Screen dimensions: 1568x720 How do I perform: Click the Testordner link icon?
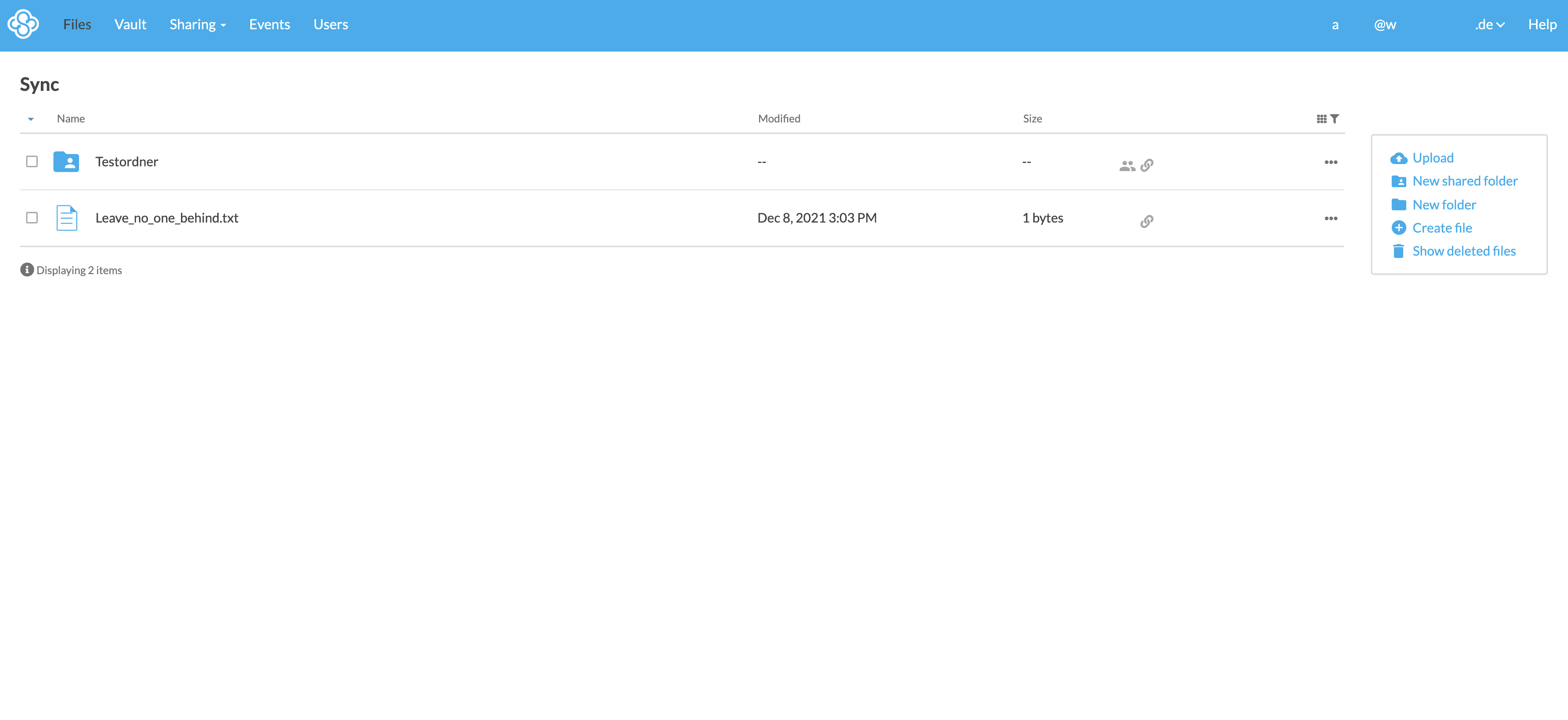coord(1147,165)
